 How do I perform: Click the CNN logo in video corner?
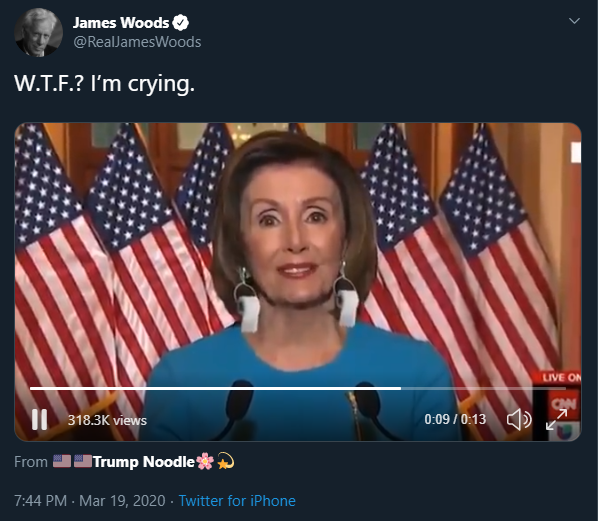[x=564, y=404]
